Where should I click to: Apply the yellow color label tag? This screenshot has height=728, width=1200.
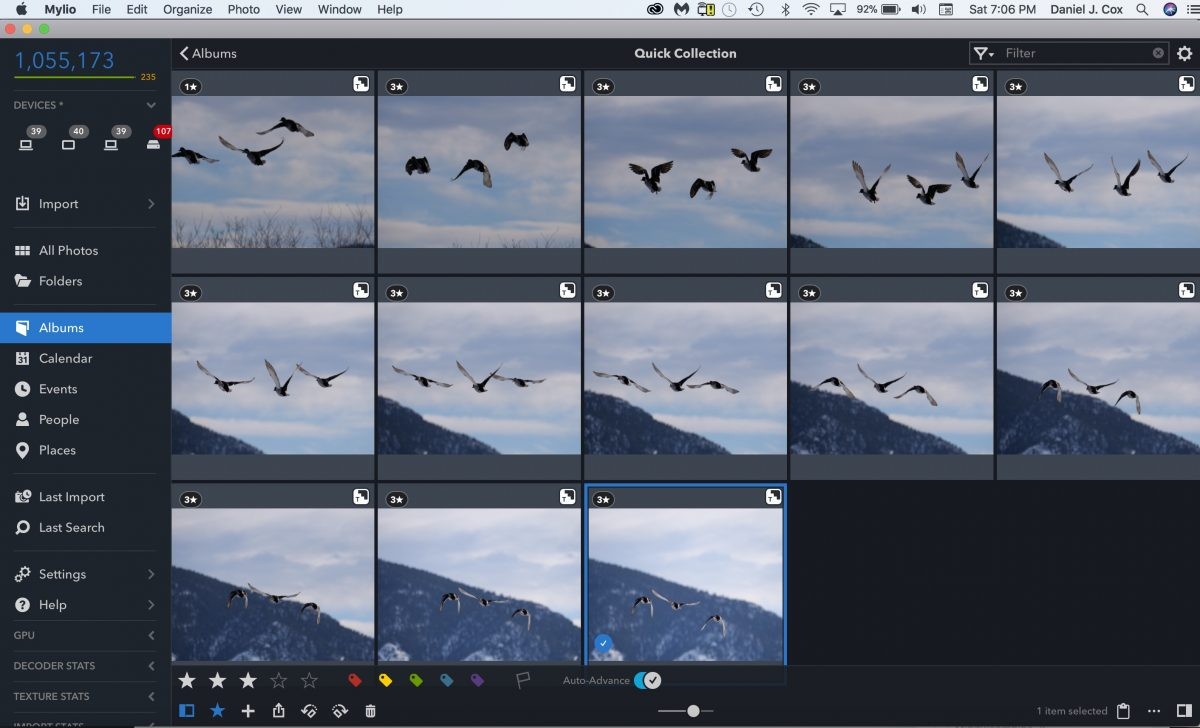pos(385,681)
